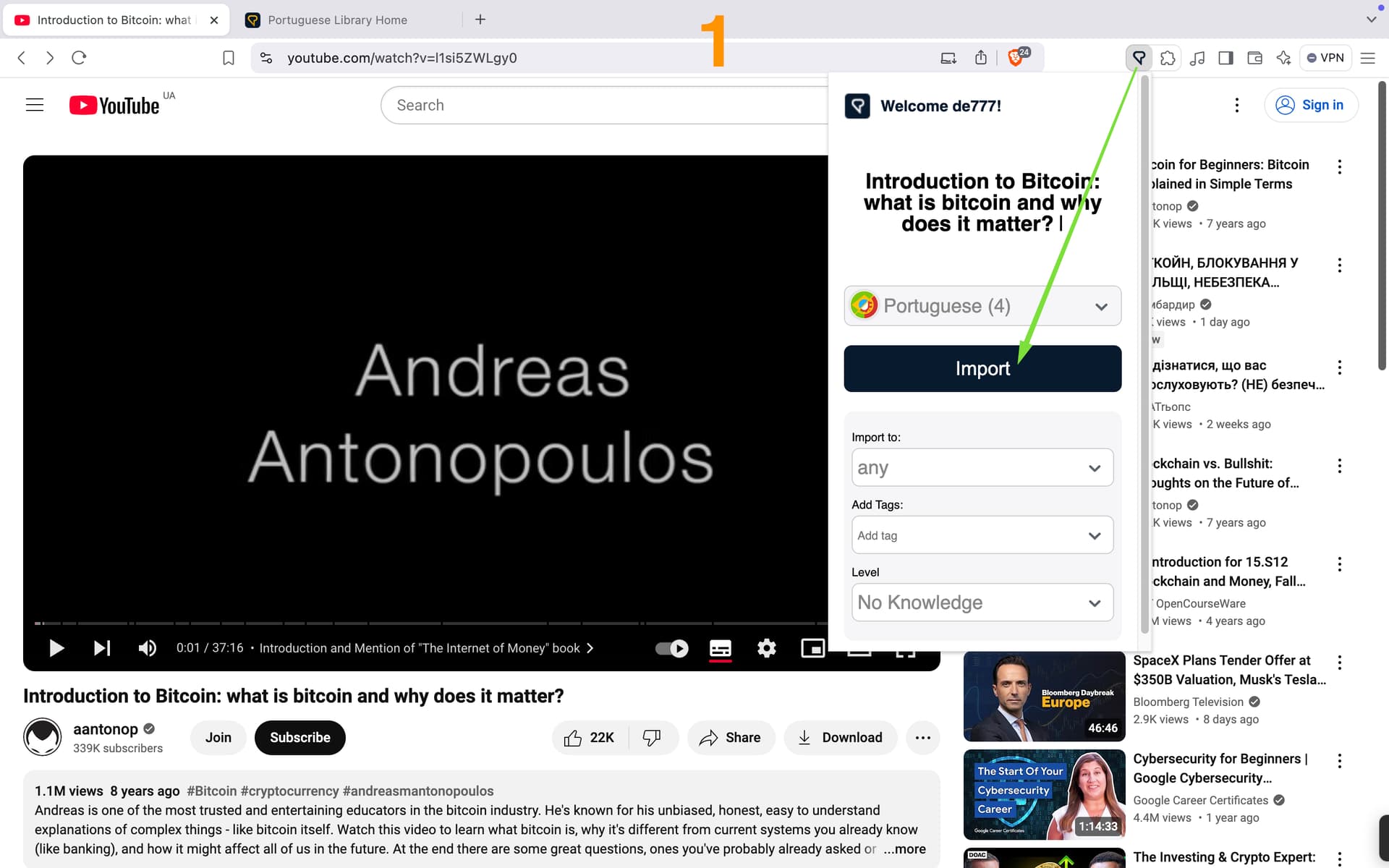This screenshot has width=1389, height=868.
Task: Click the share icon in address bar
Action: 981,58
